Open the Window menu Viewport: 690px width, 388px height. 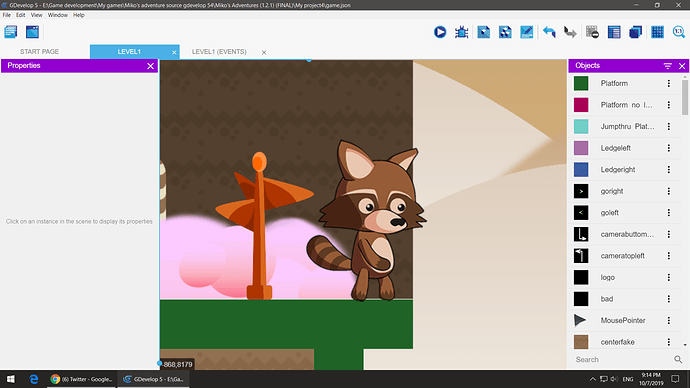[x=58, y=15]
